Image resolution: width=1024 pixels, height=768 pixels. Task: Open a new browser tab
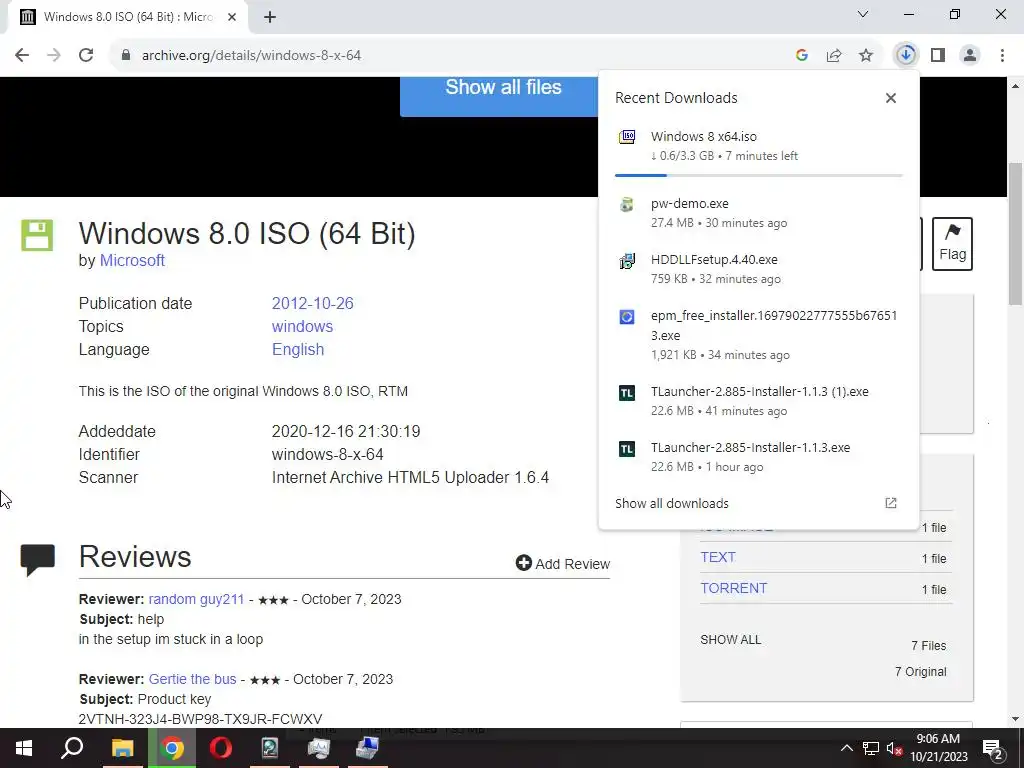click(x=270, y=17)
